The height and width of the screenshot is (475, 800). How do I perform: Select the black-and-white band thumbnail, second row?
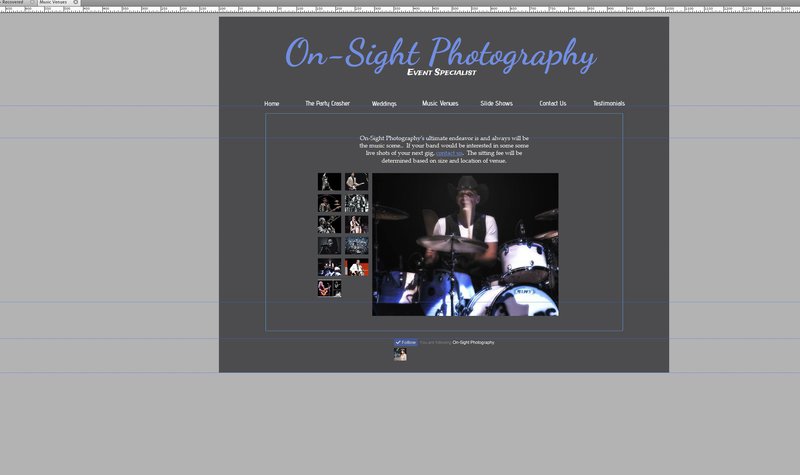coord(357,203)
